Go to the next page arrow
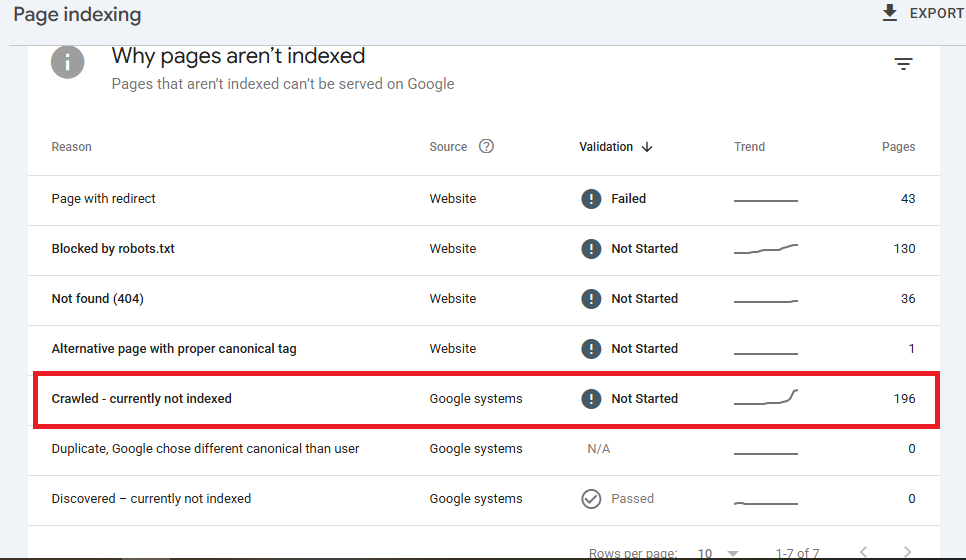966x560 pixels. point(907,552)
